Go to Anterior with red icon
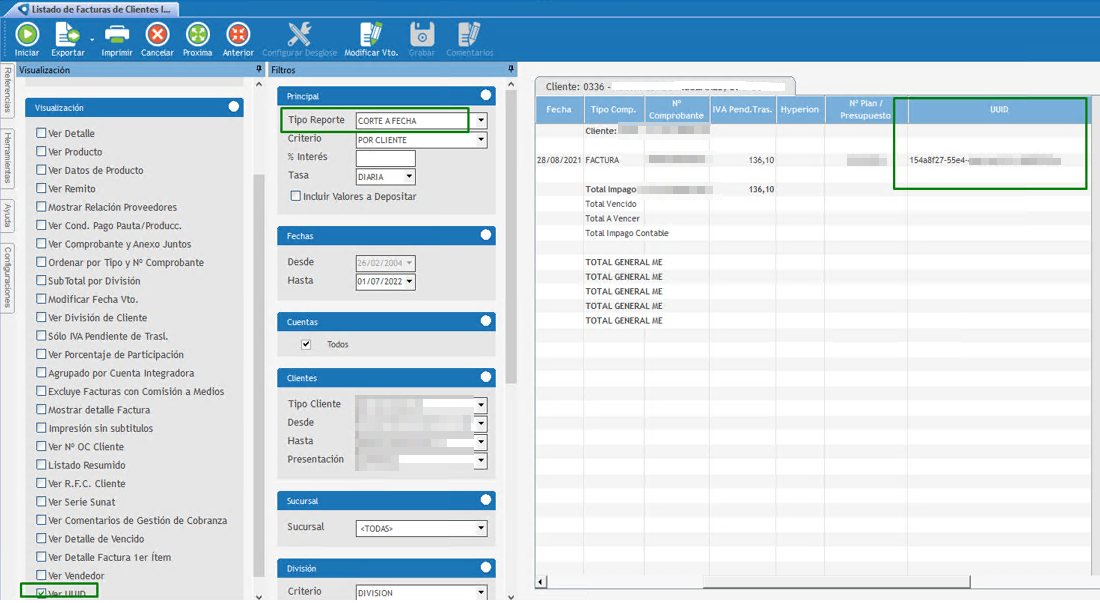Screen dimensions: 1100x603 coord(239,34)
